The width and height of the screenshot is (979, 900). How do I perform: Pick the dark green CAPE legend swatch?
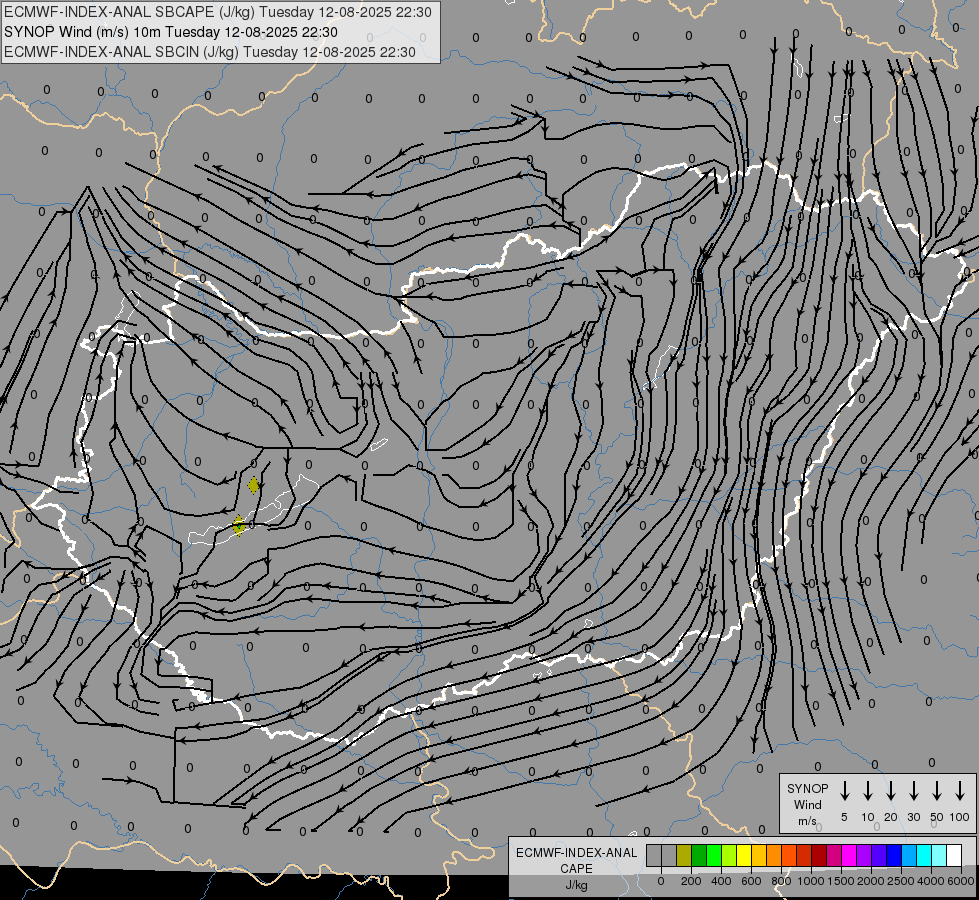coord(699,855)
